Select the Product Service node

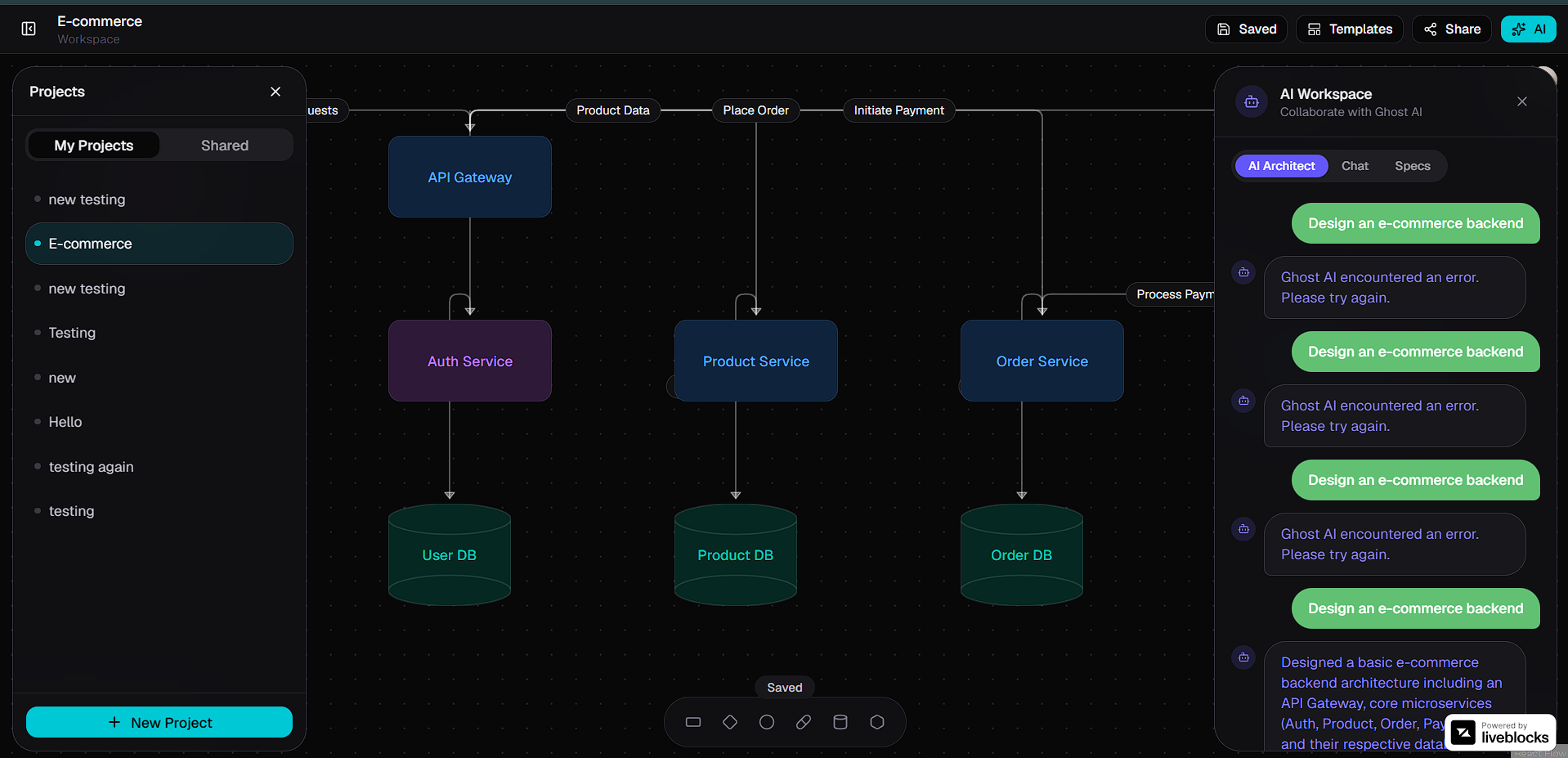pyautogui.click(x=756, y=361)
